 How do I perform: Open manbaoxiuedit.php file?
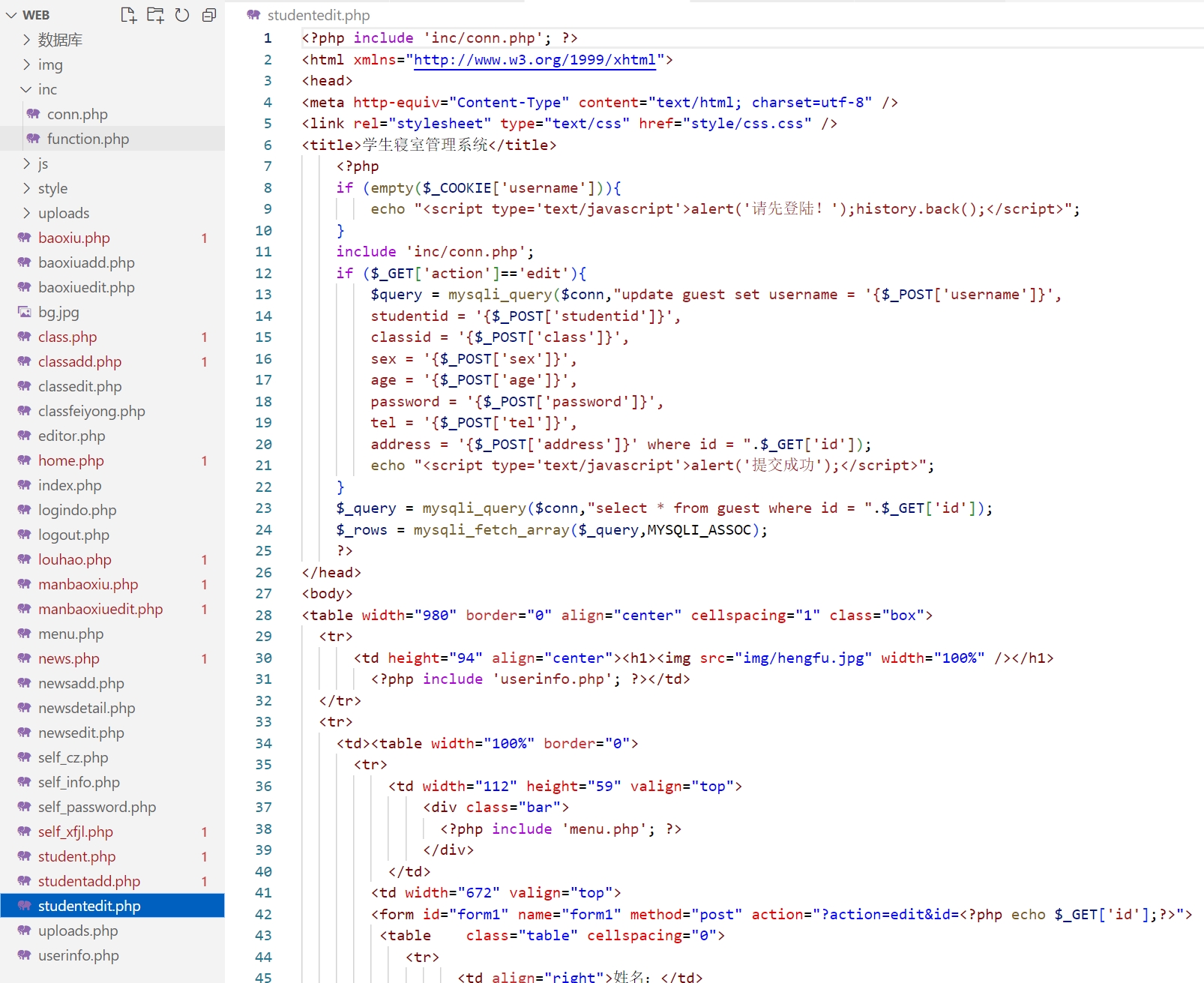pyautogui.click(x=112, y=609)
